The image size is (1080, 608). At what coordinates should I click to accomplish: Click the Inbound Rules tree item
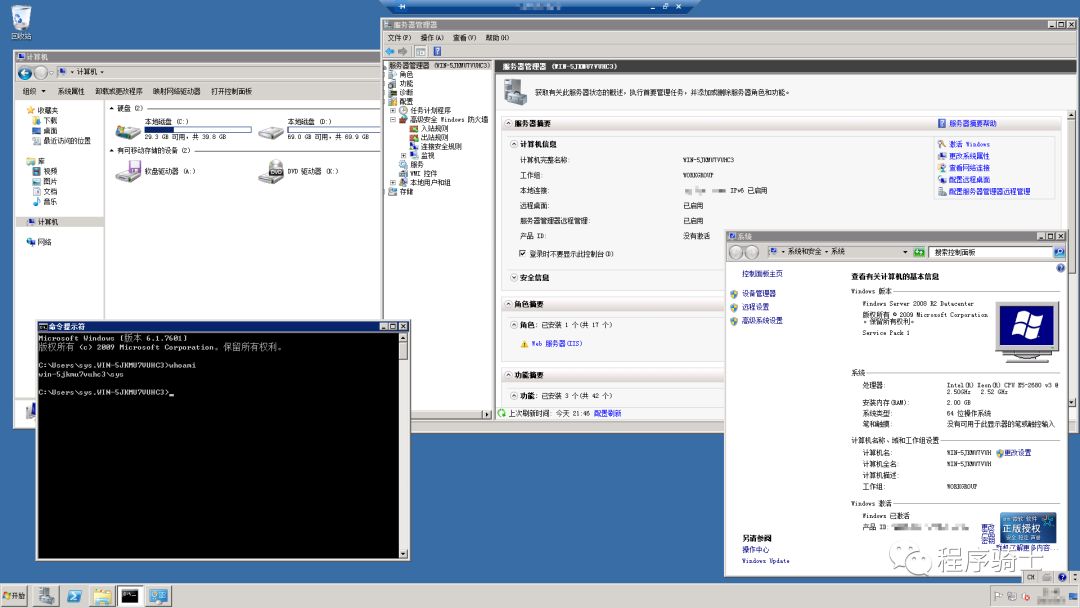pyautogui.click(x=435, y=128)
